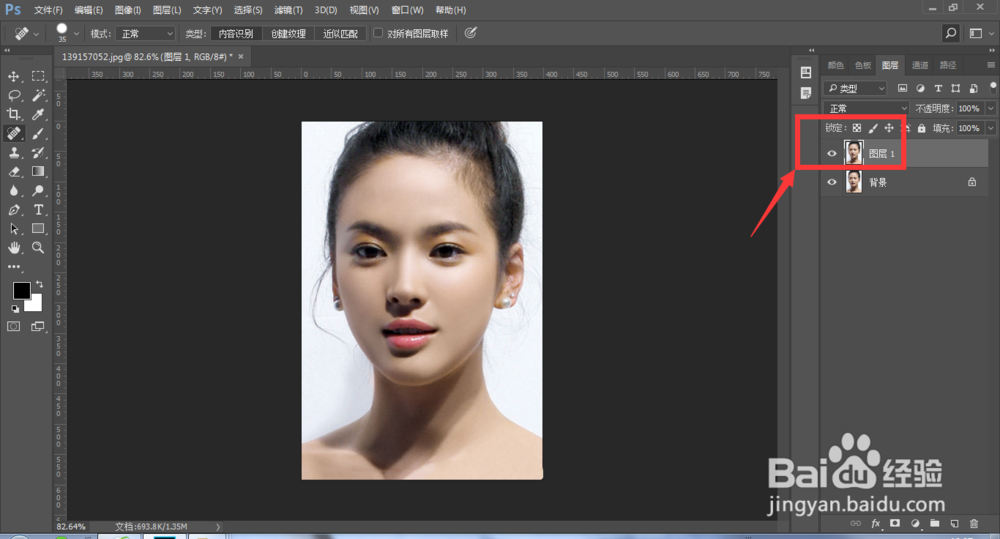Select the Rectangle shape tool
1000x539 pixels.
tap(38, 228)
